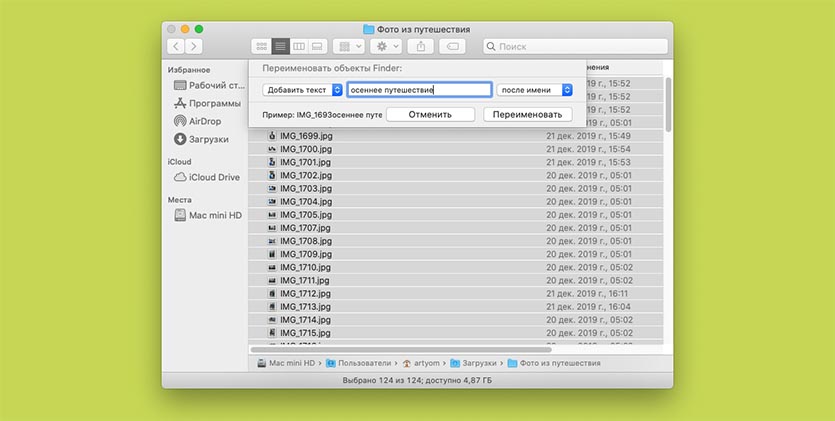Select iCloud Drive in the sidebar
The image size is (835, 421).
[213, 177]
